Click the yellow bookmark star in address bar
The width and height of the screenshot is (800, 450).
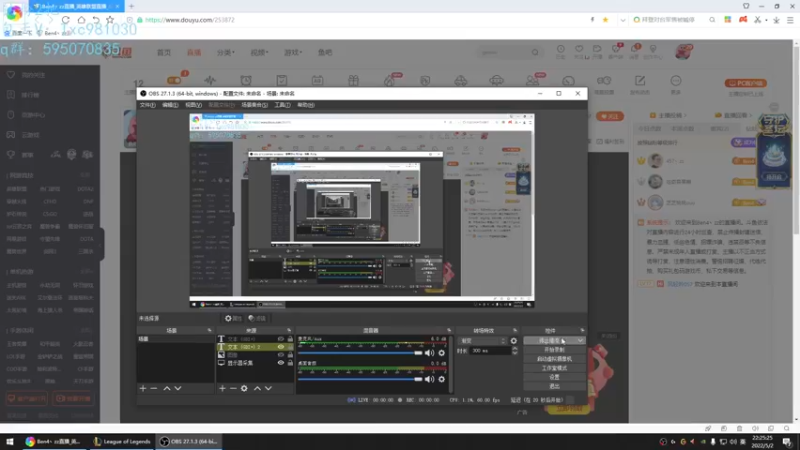(606, 20)
